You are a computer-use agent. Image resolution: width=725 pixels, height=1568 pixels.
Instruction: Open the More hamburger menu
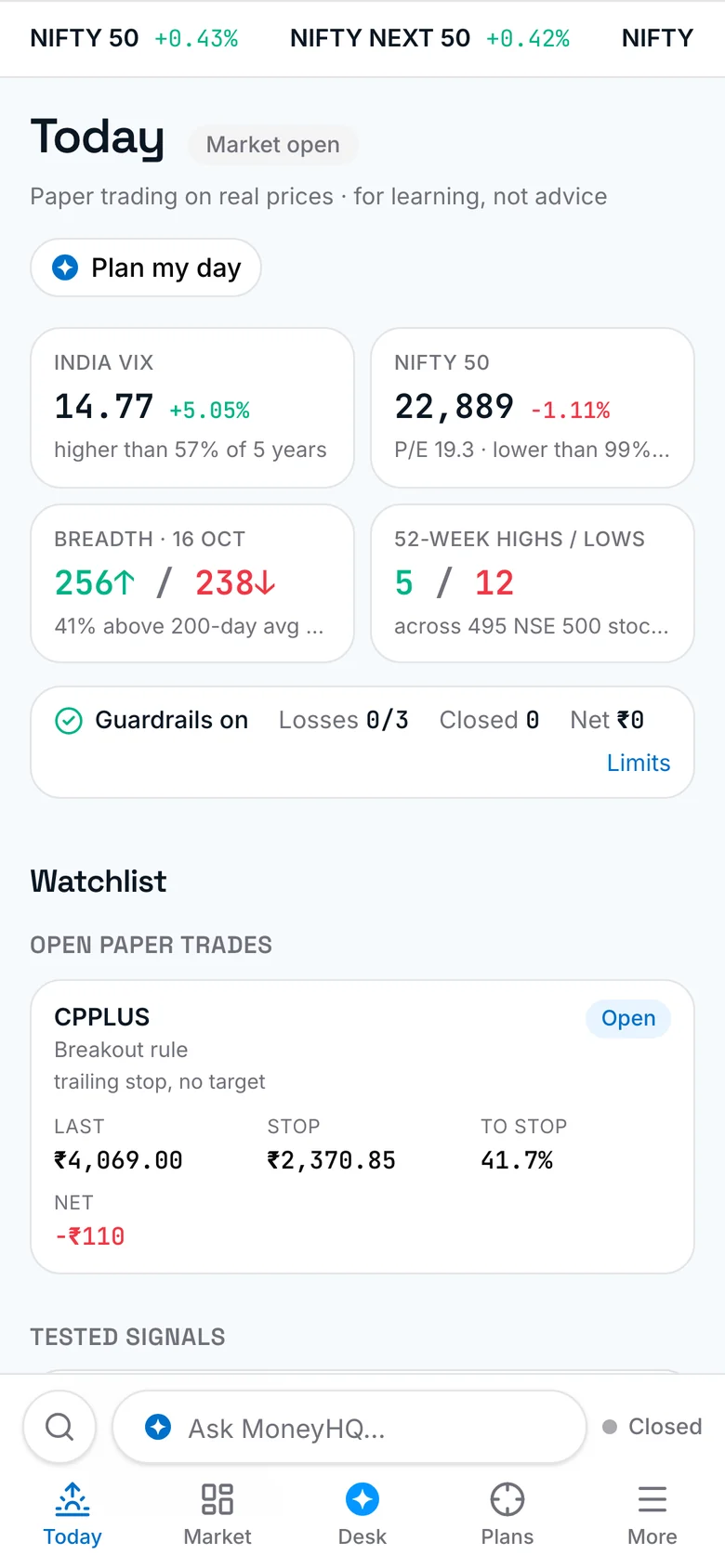652,1499
